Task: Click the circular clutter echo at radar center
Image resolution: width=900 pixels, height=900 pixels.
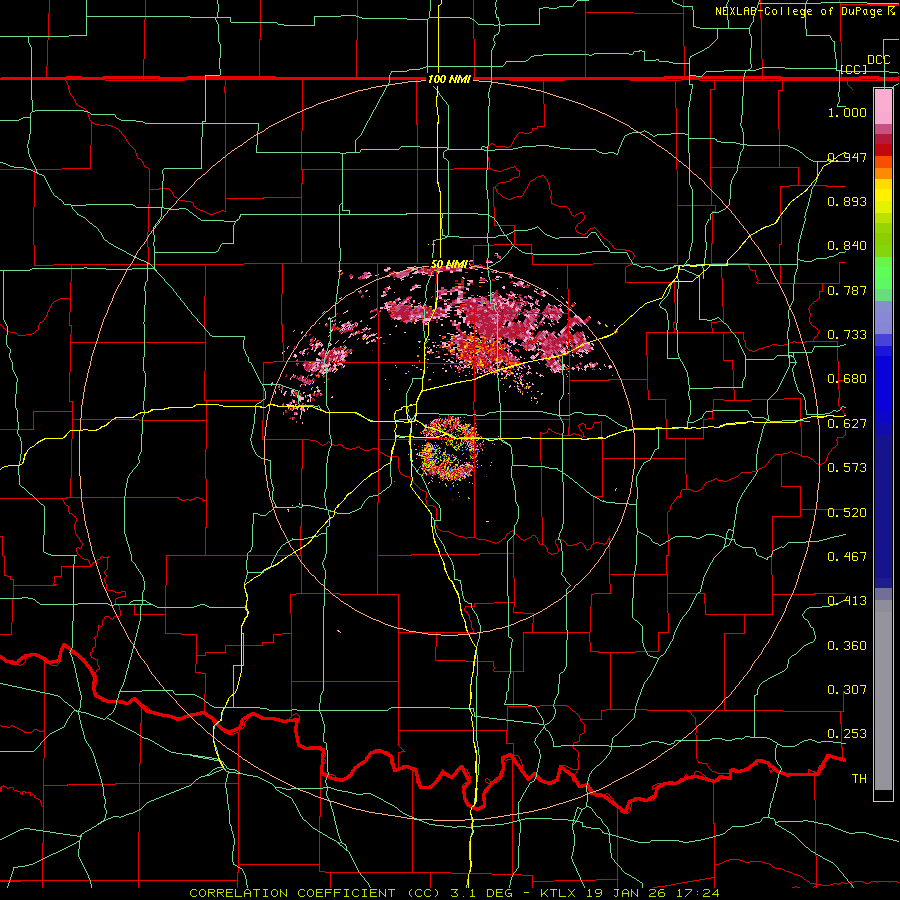Action: tap(449, 448)
